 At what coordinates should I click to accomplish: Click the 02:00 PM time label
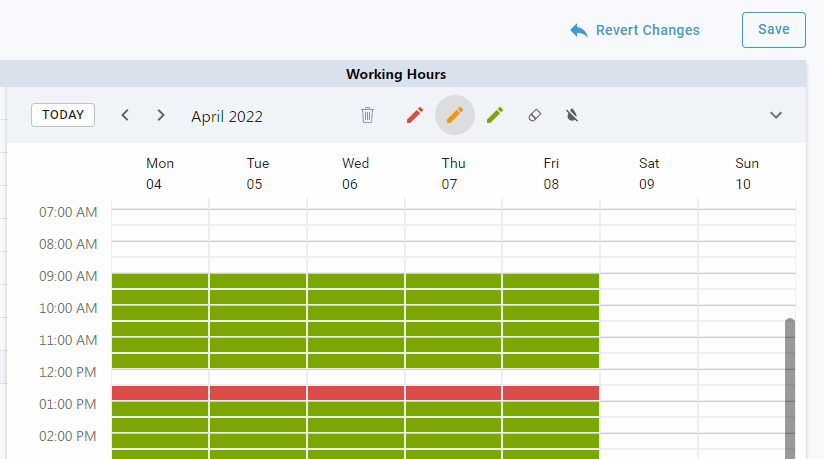click(68, 436)
